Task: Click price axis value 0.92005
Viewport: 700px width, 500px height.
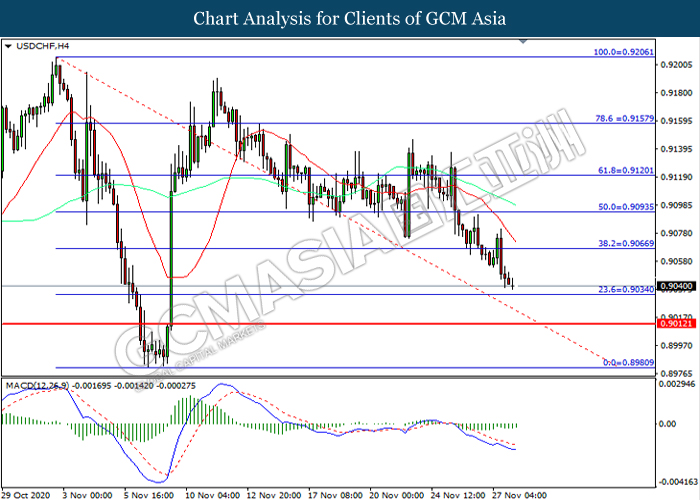Action: (676, 65)
